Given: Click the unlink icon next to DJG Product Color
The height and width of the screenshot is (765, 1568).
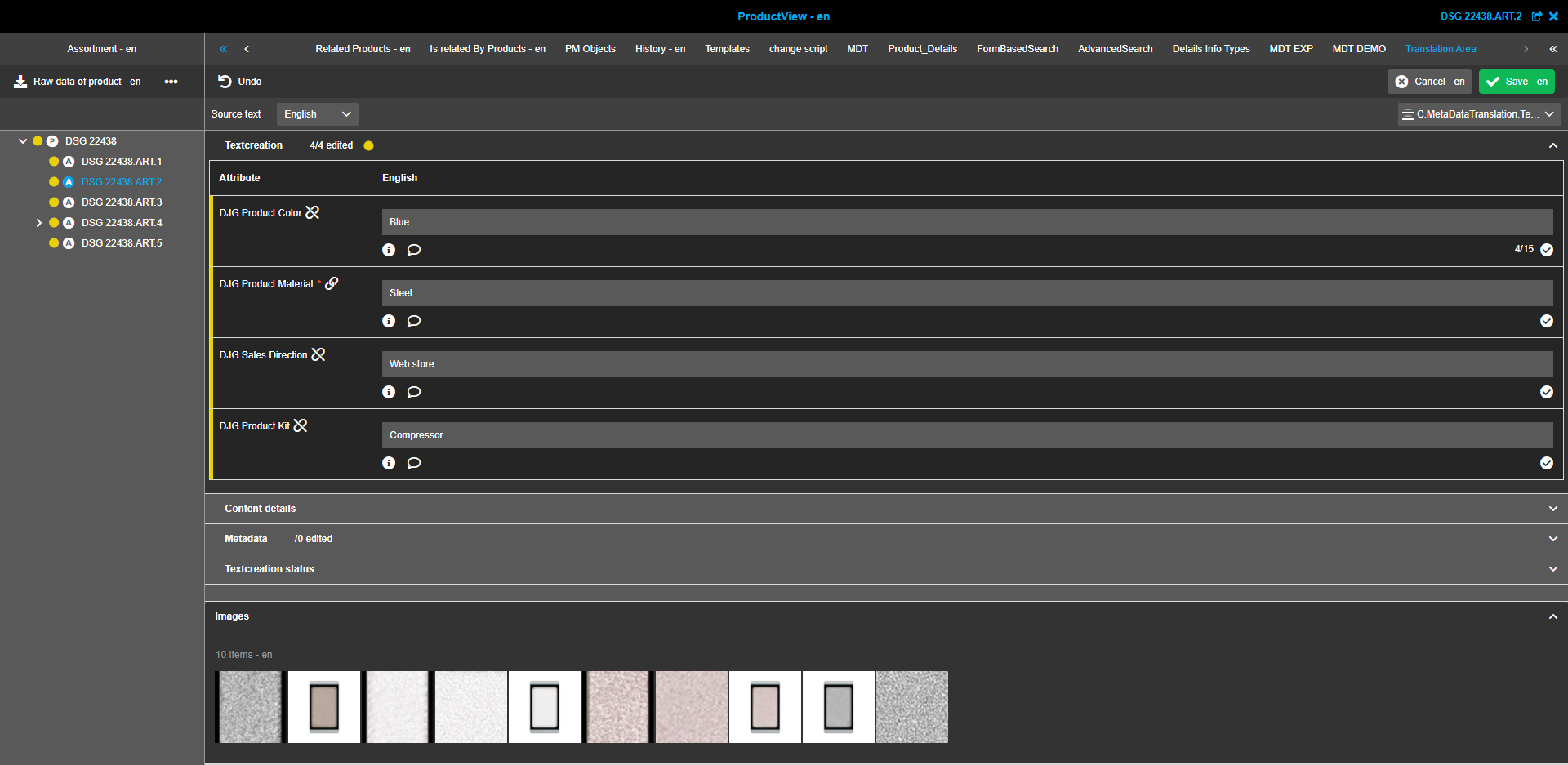Looking at the screenshot, I should point(313,212).
